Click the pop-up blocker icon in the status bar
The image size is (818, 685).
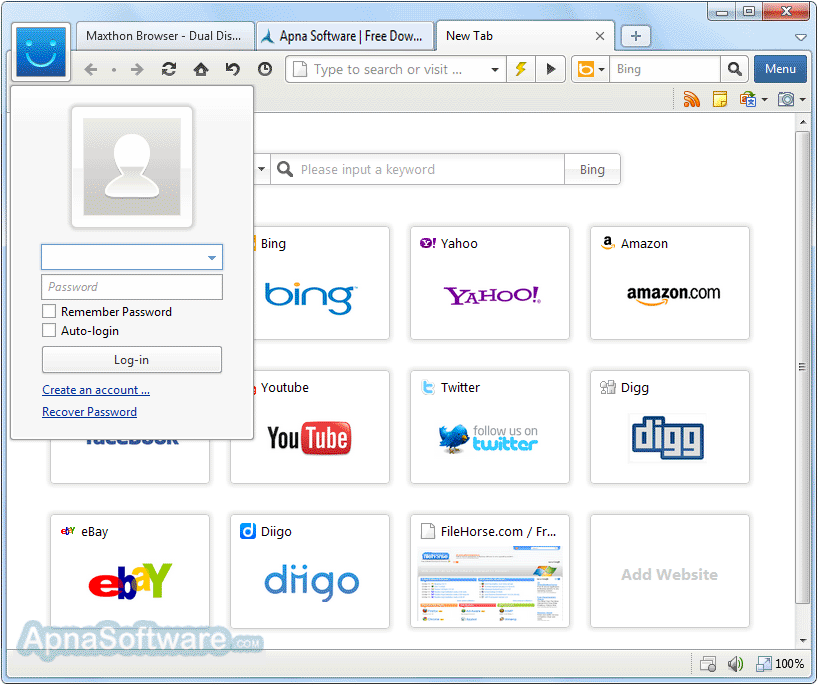[x=708, y=664]
